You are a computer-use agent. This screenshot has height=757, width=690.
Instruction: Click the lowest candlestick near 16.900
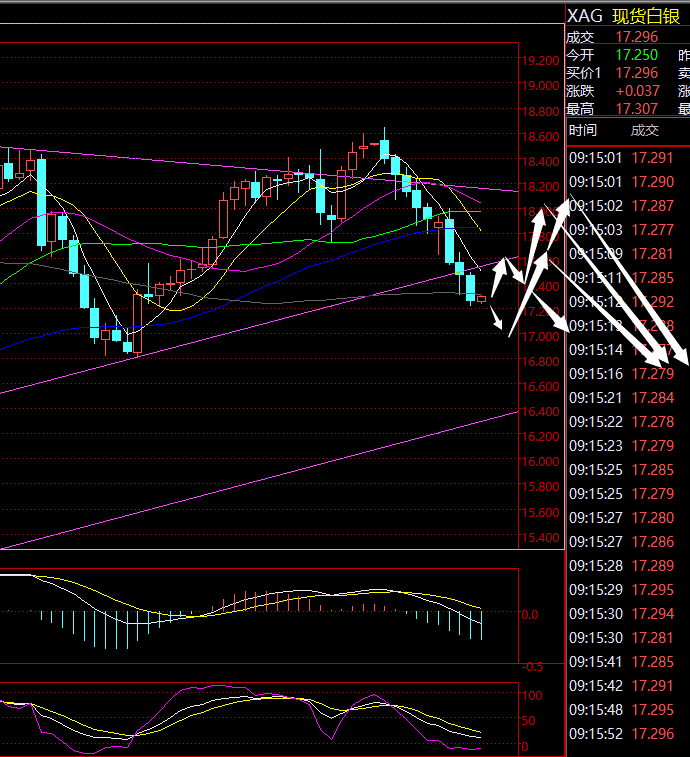128,346
